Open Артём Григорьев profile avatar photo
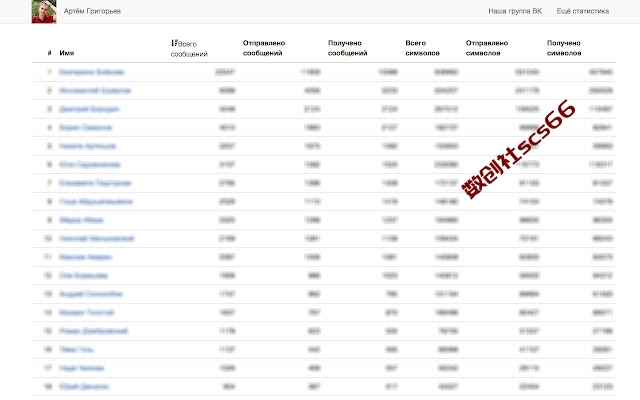The height and width of the screenshot is (400, 640). tap(44, 11)
